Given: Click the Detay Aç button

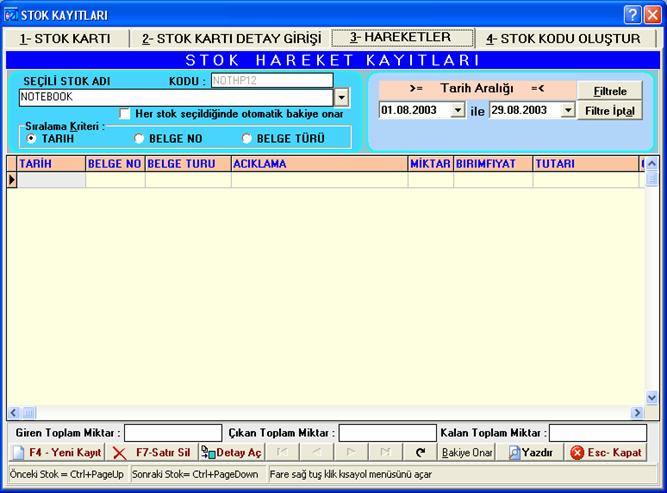Looking at the screenshot, I should pyautogui.click(x=231, y=453).
